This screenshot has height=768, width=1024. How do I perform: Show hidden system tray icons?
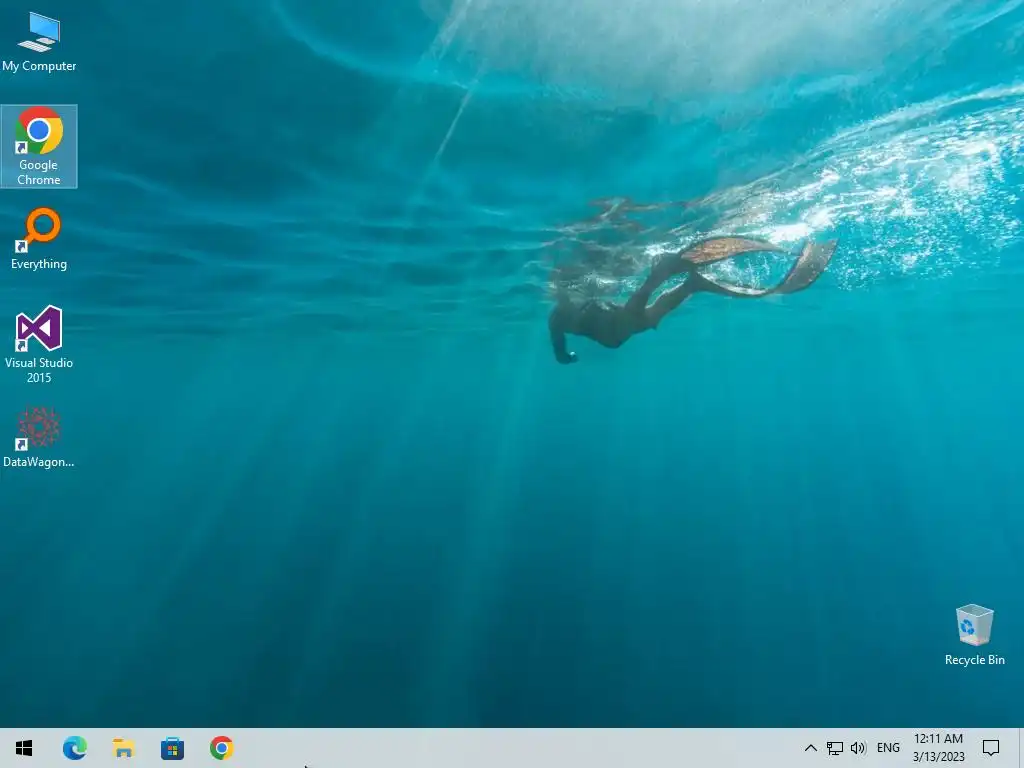click(x=810, y=748)
